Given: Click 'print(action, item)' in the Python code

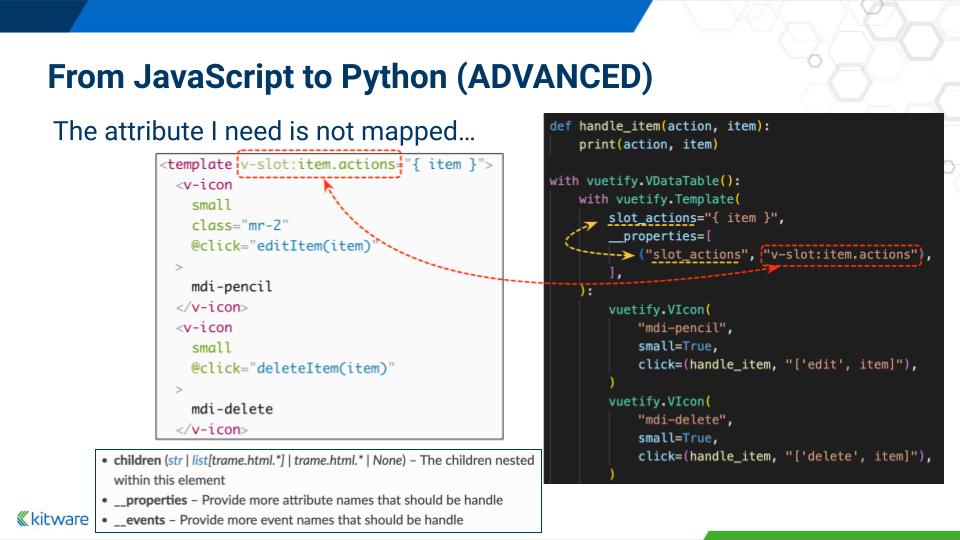Looking at the screenshot, I should point(648,144).
